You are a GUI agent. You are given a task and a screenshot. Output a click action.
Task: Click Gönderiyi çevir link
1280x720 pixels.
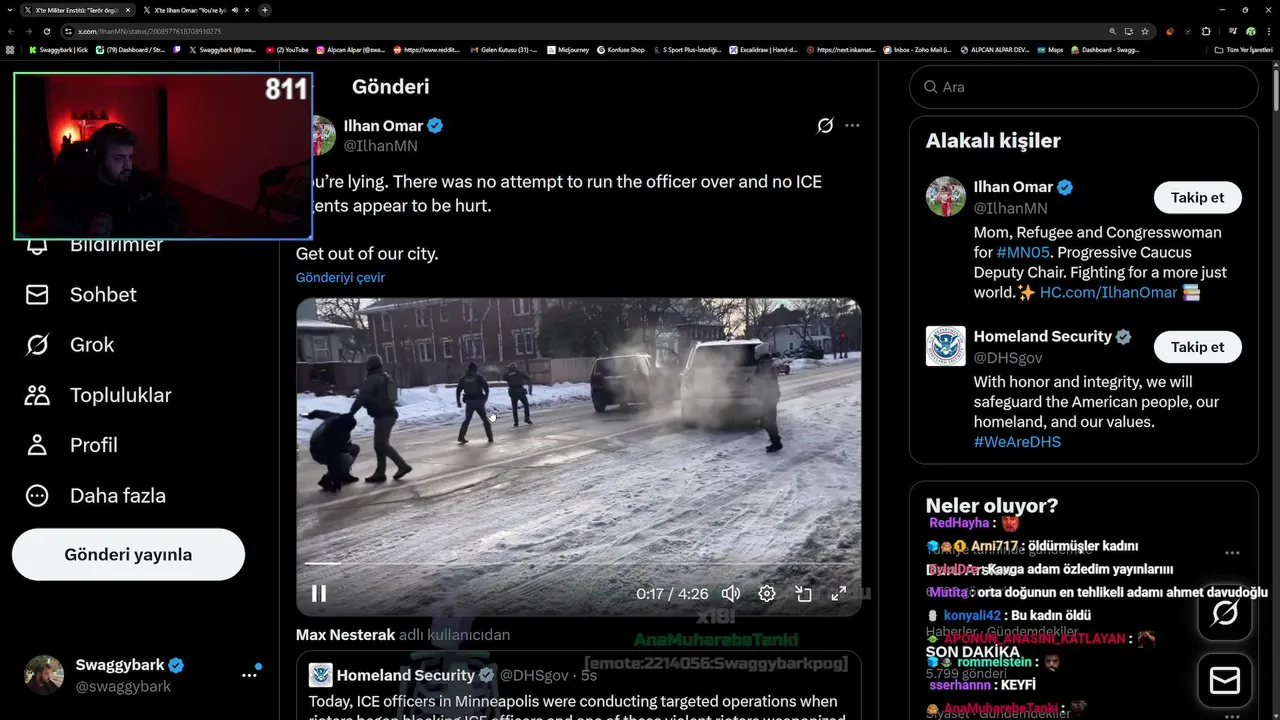point(340,278)
